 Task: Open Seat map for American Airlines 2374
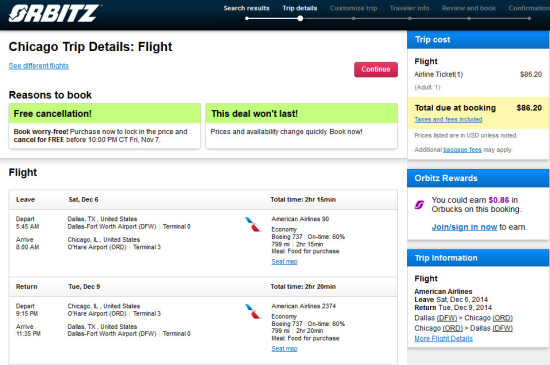[284, 349]
